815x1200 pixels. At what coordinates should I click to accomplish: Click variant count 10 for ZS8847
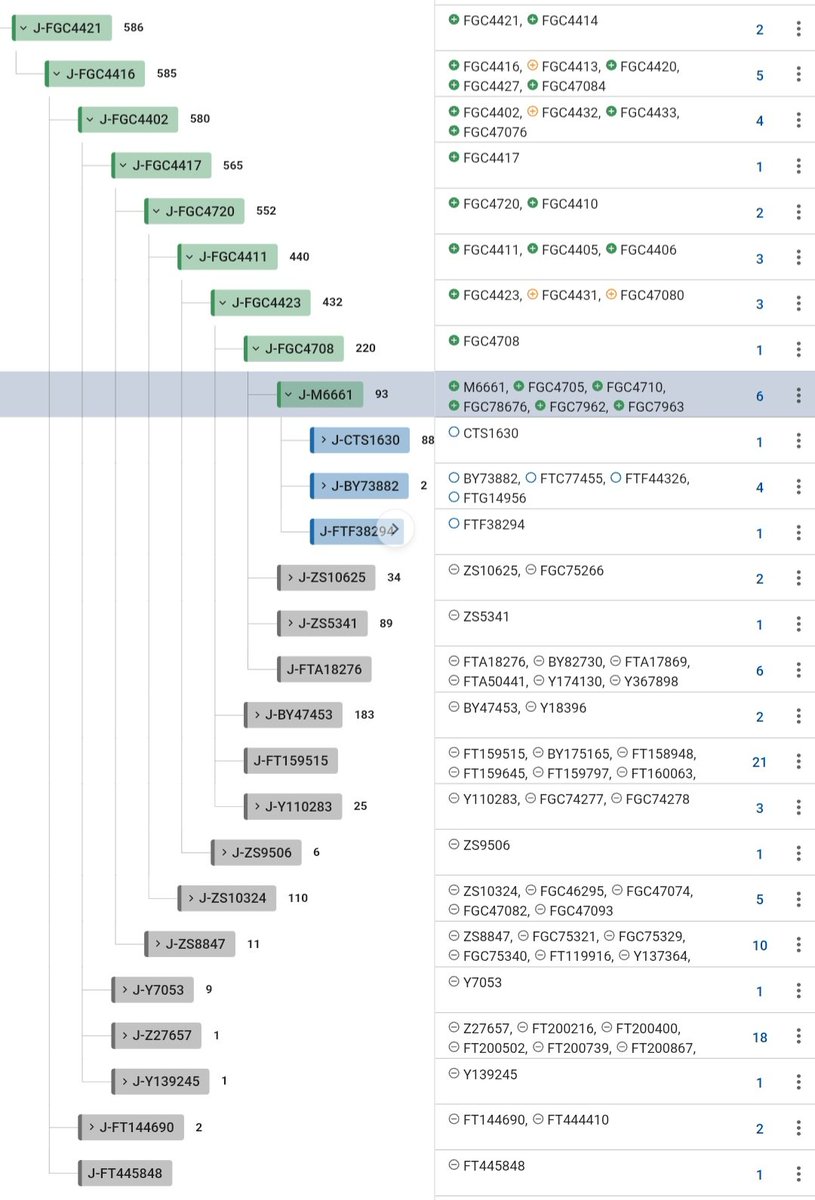[x=759, y=945]
